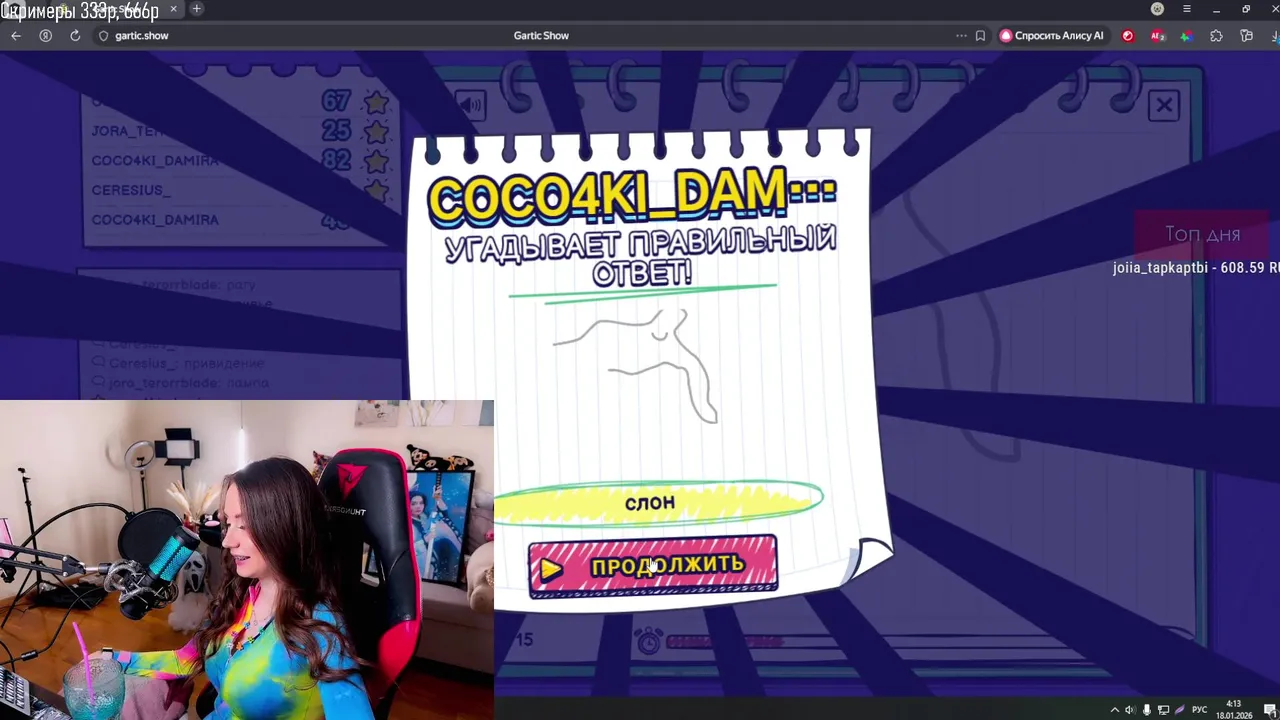
Task: Close the current browser tab
Action: (x=173, y=9)
